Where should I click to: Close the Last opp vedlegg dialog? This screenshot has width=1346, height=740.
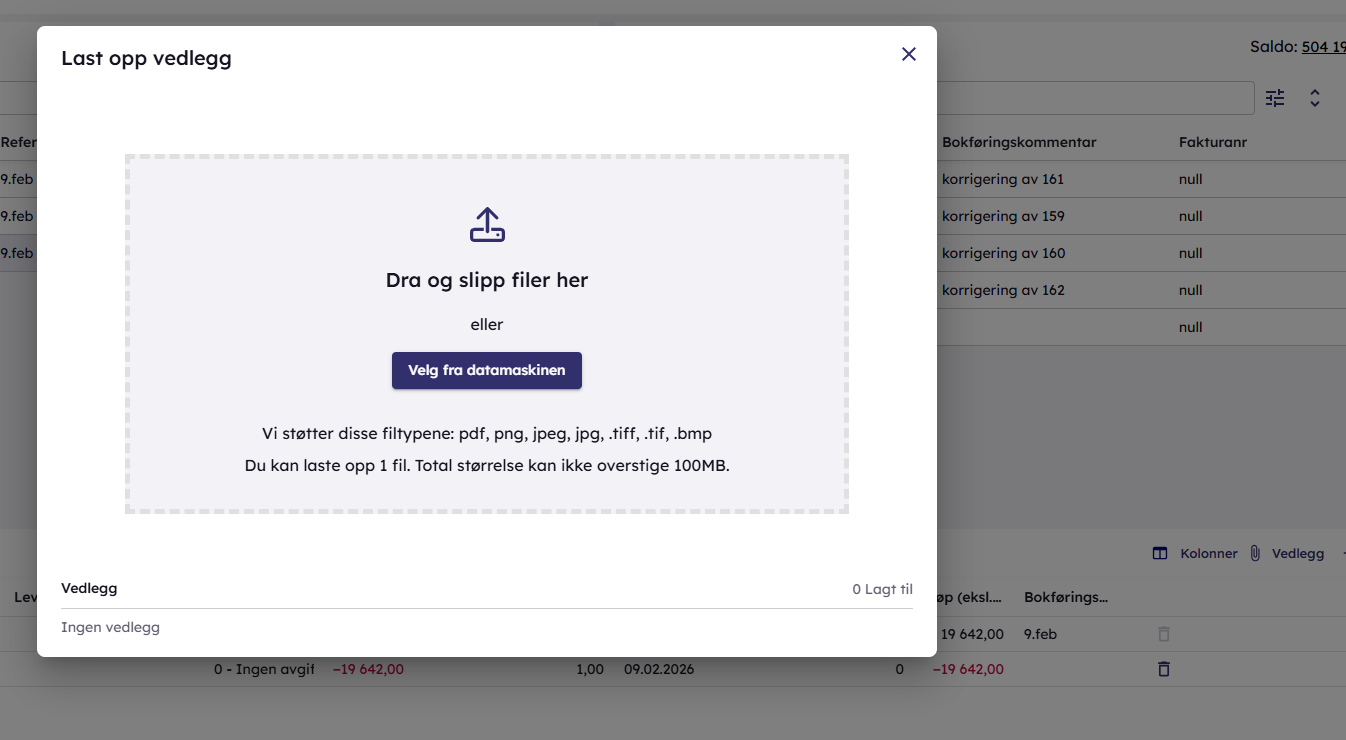pyautogui.click(x=908, y=54)
